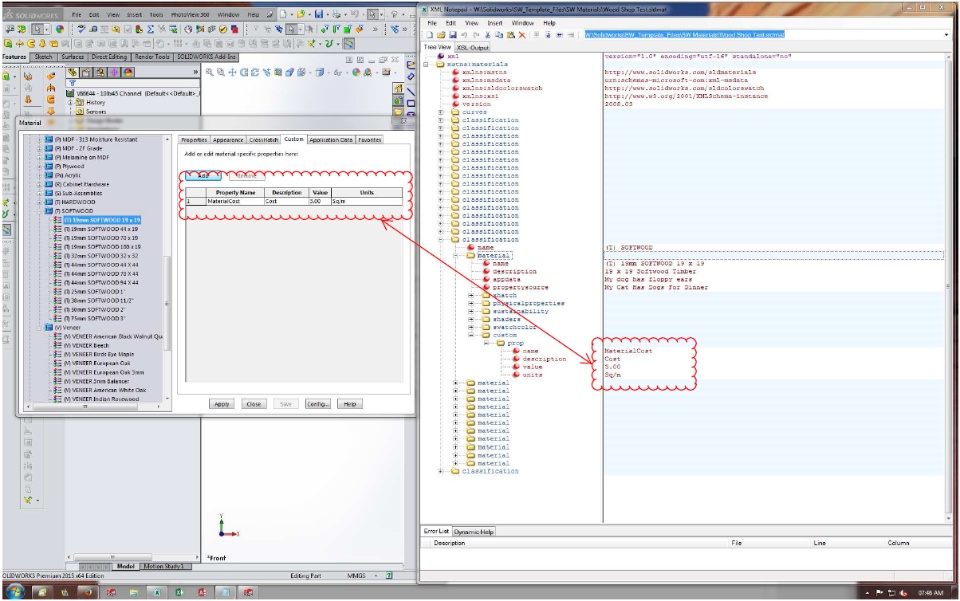Click the Config... button in Material dialog
The image size is (960, 601).
coord(318,404)
